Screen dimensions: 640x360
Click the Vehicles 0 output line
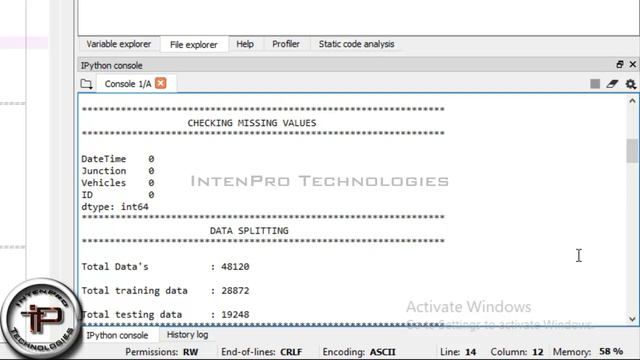pos(118,183)
